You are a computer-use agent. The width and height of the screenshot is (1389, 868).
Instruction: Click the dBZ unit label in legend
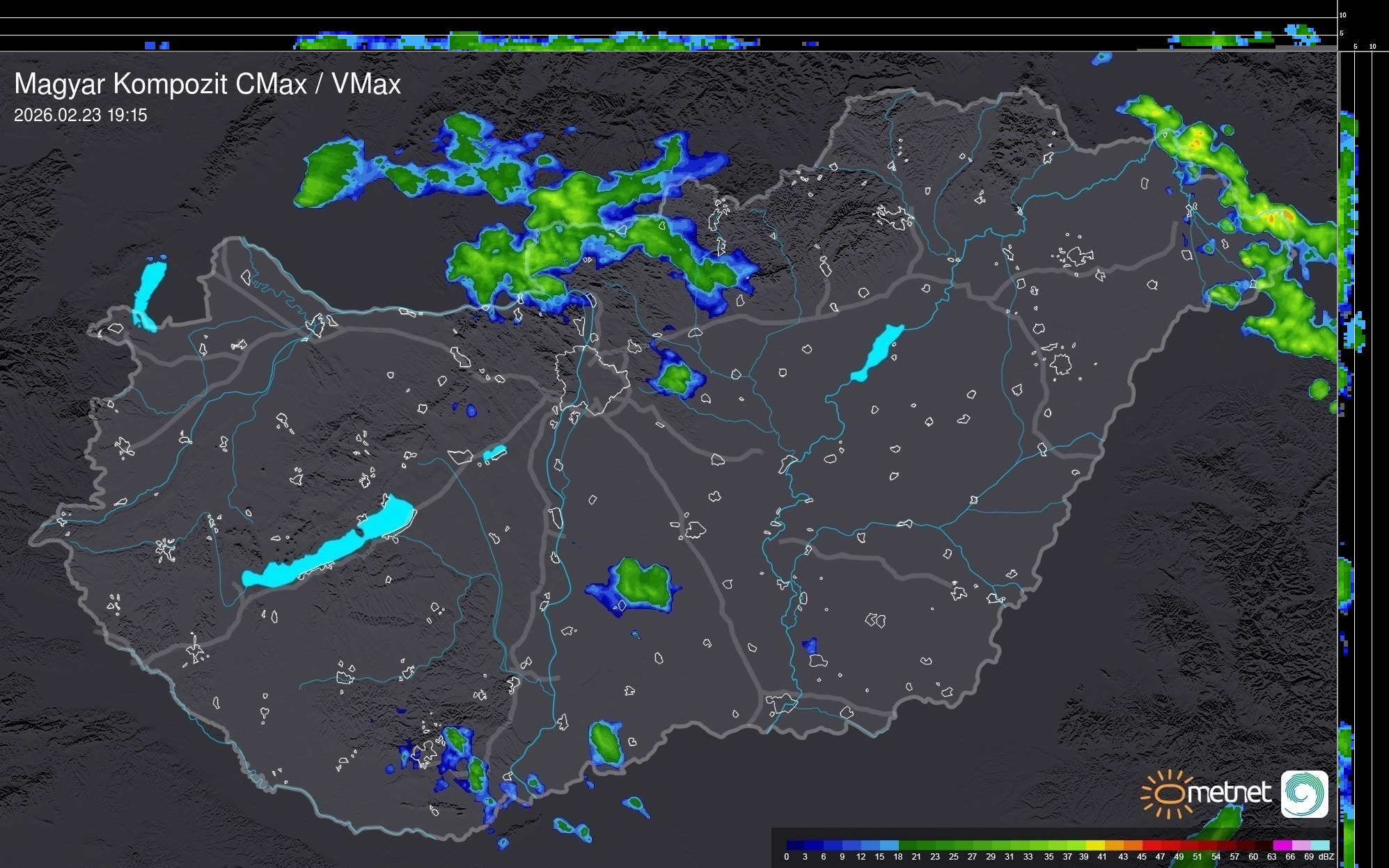(1326, 857)
